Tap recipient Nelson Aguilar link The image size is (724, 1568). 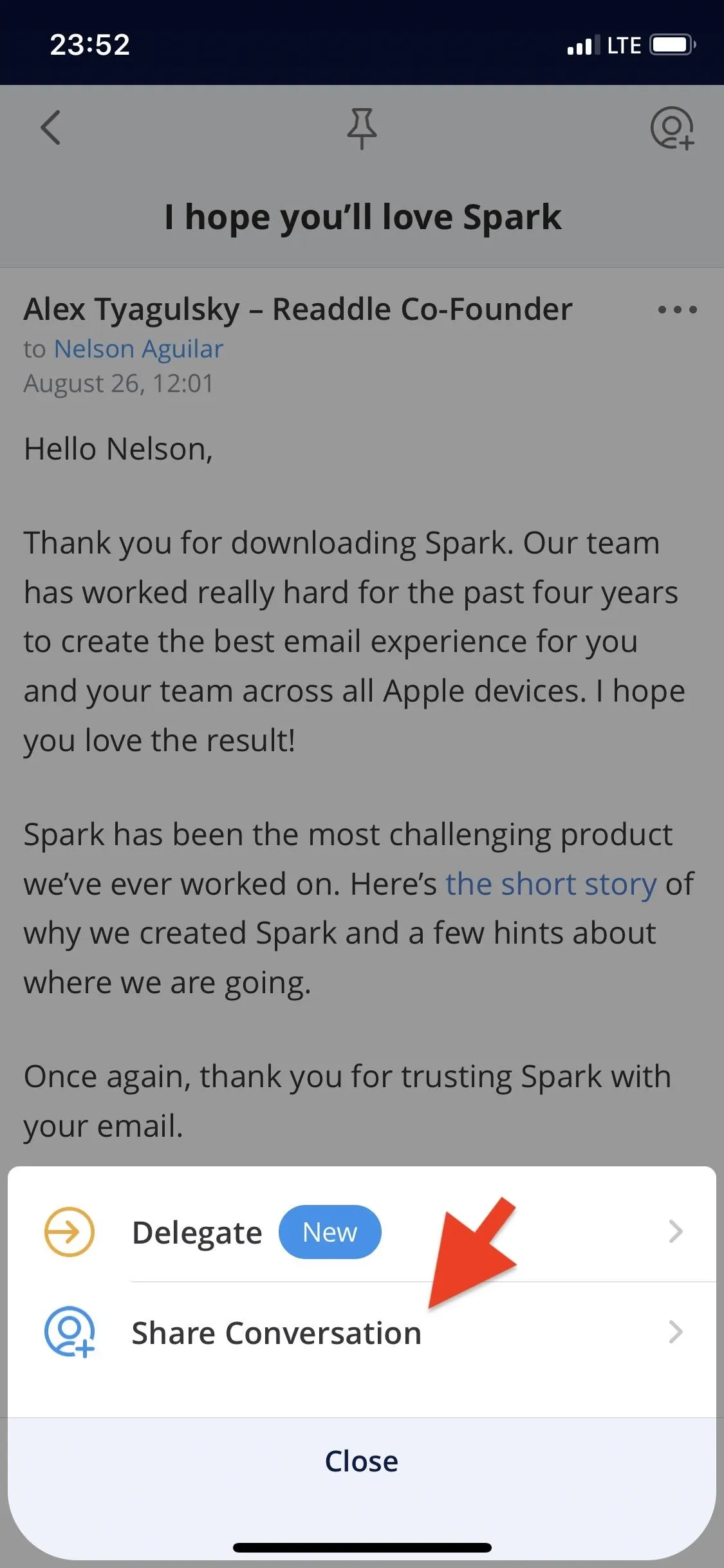pyautogui.click(x=138, y=349)
